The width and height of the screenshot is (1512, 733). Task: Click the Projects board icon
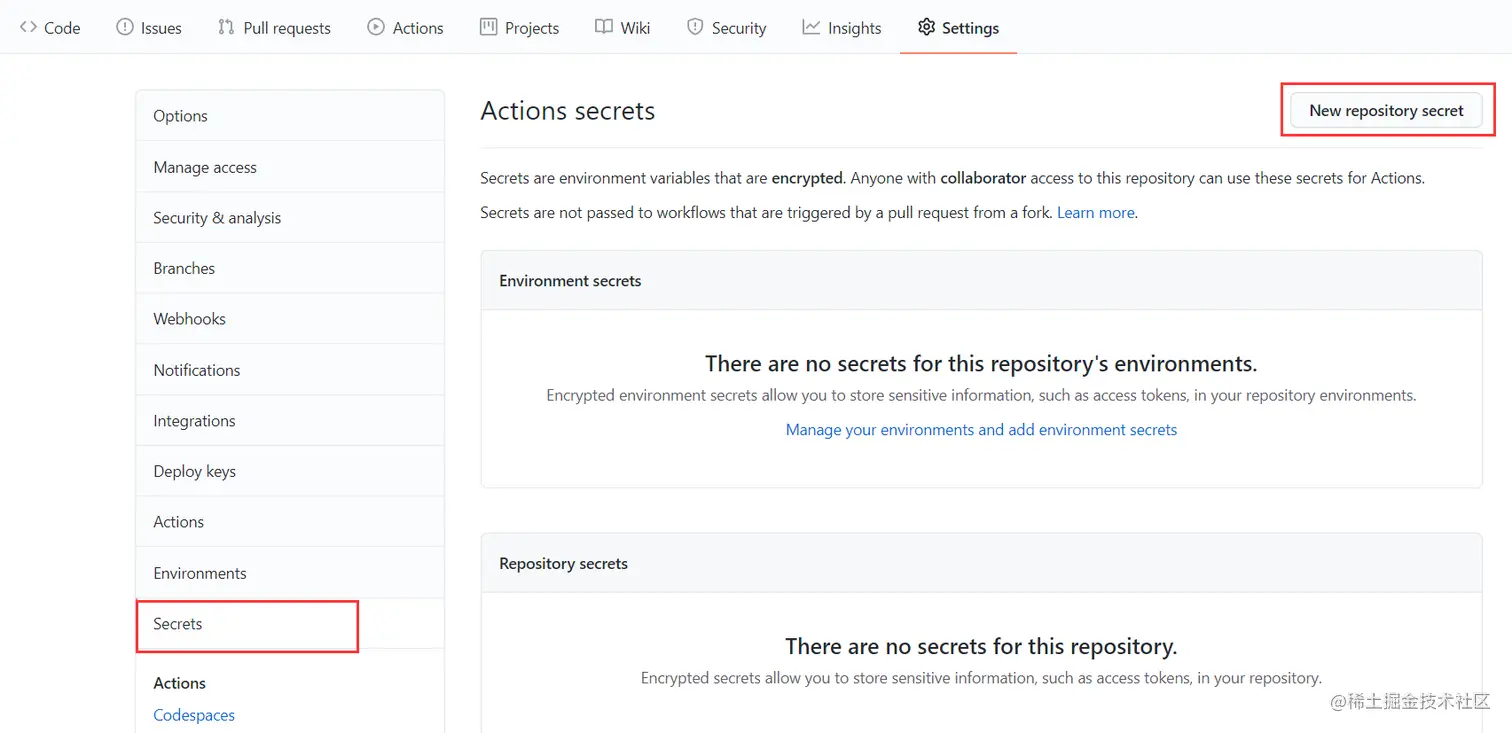[488, 28]
